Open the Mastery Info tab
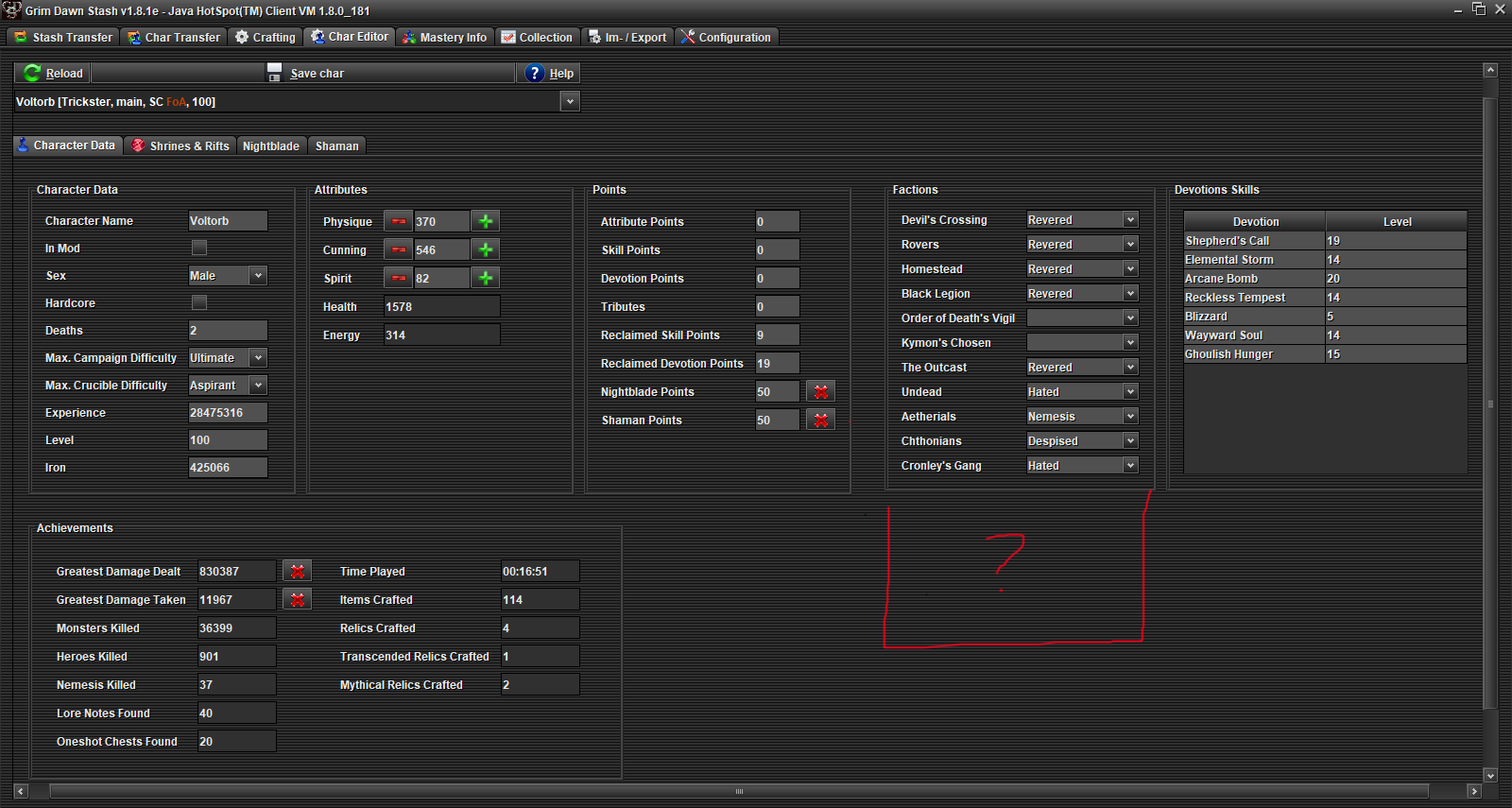This screenshot has width=1512, height=808. point(444,37)
